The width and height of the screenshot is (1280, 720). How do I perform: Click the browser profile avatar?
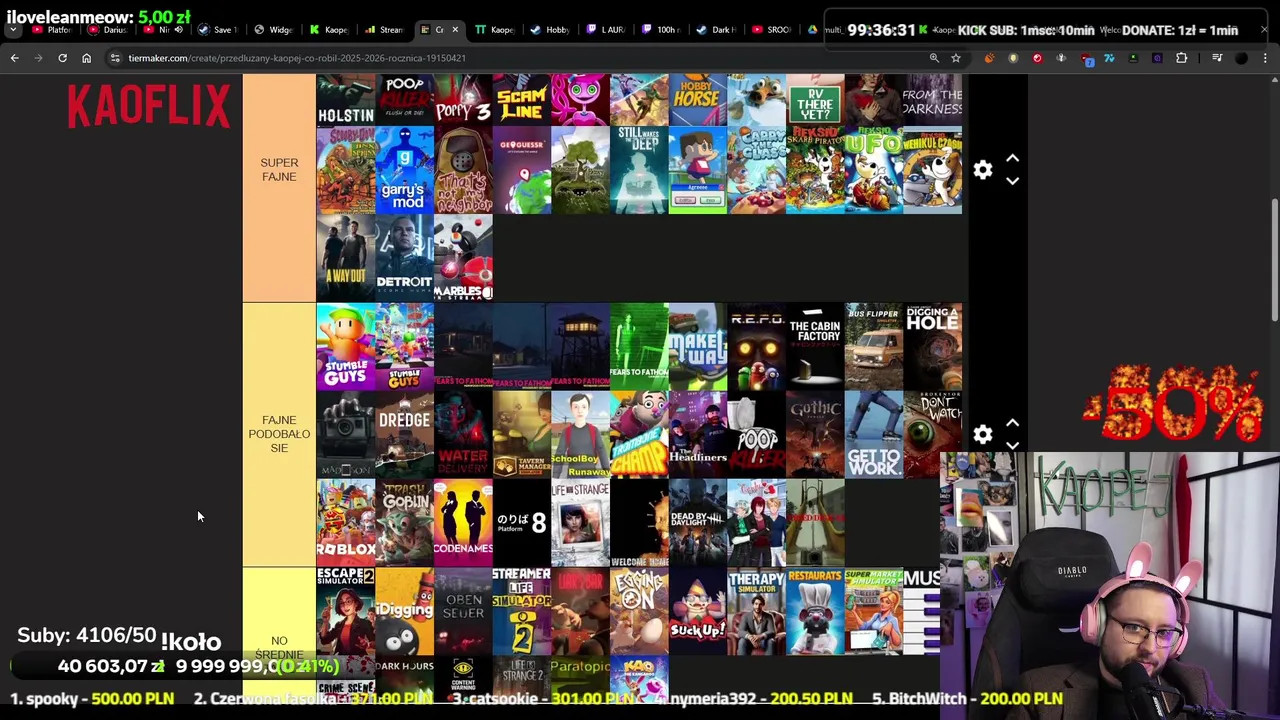click(1241, 58)
